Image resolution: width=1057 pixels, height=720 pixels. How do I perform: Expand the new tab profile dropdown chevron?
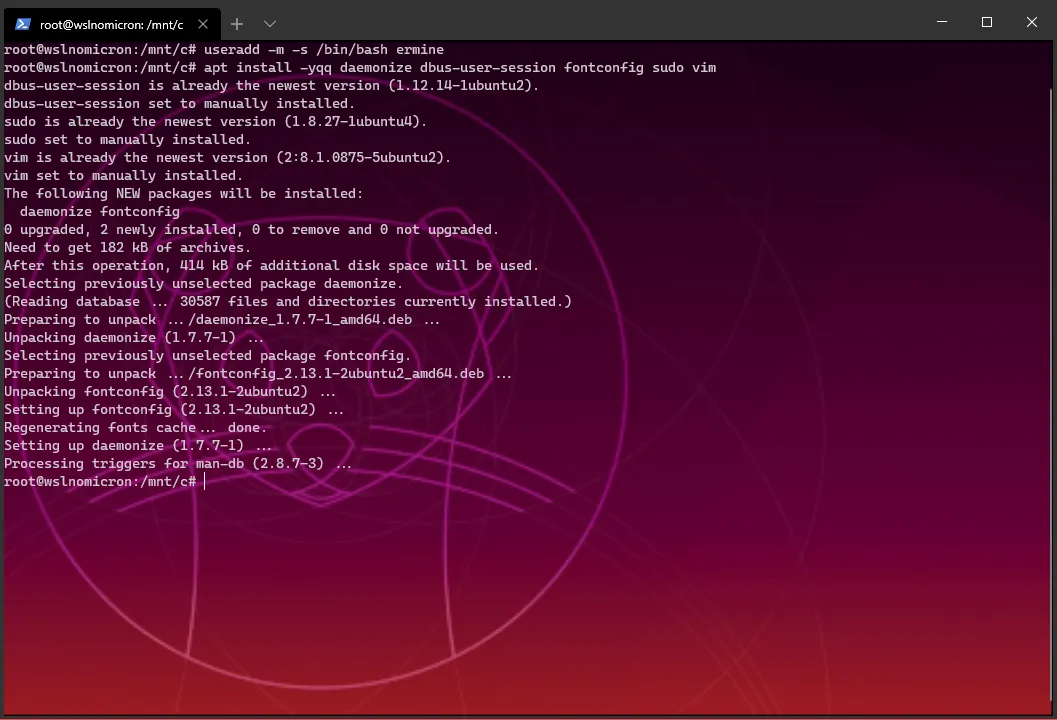(270, 23)
